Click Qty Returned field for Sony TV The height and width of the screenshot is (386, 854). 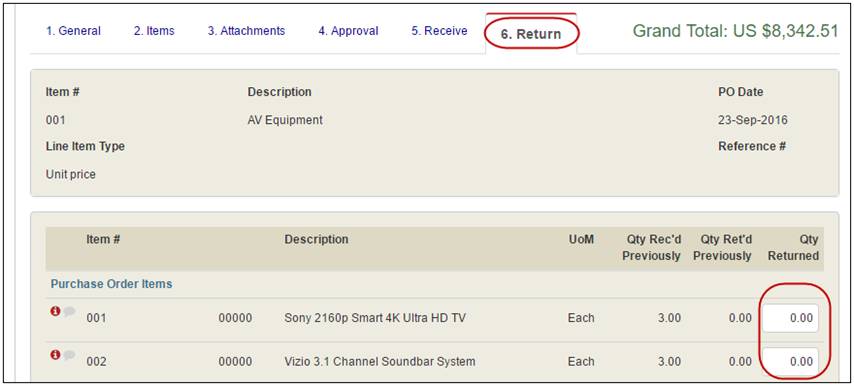click(790, 318)
